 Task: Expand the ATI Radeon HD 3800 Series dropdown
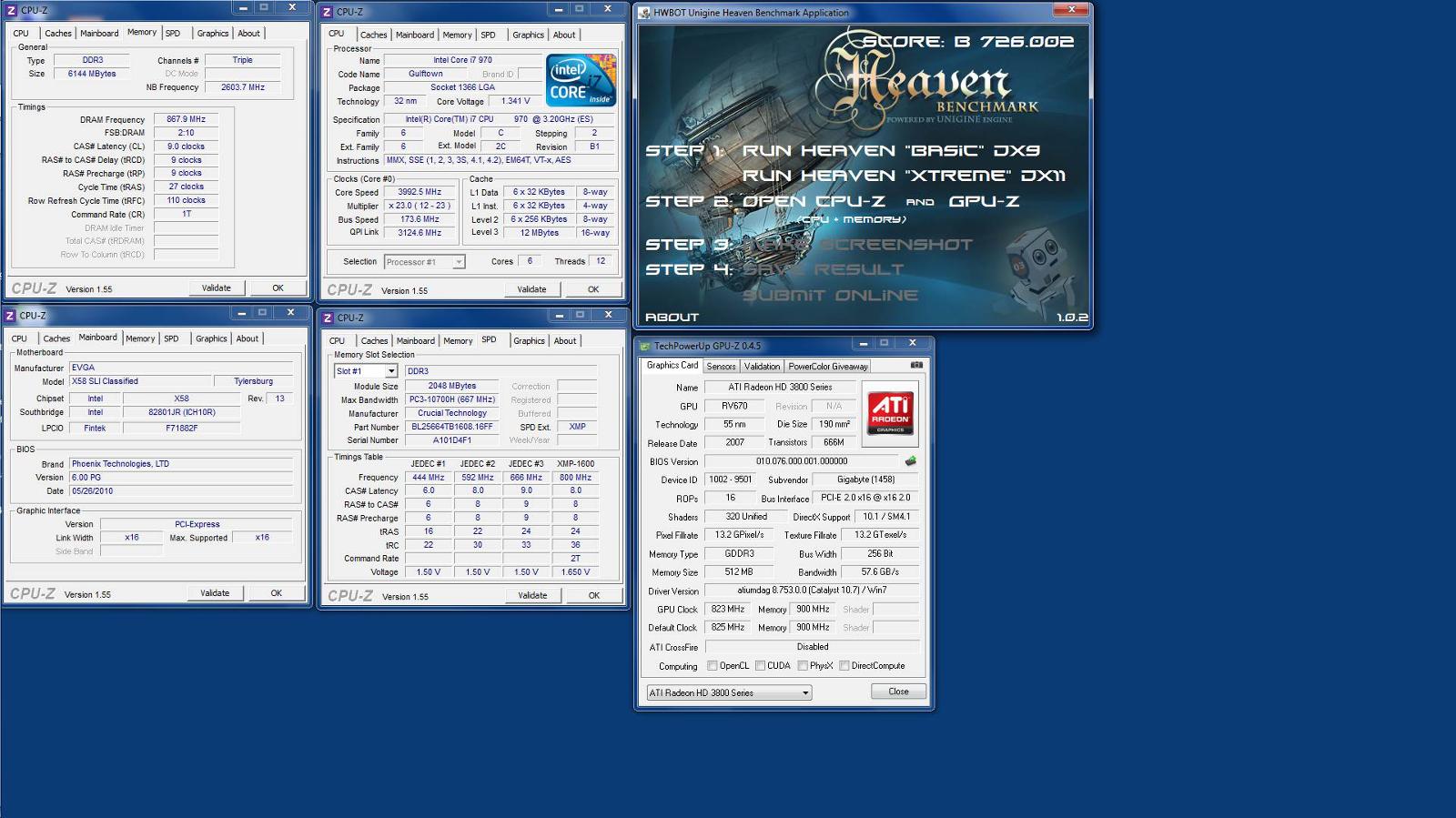805,693
